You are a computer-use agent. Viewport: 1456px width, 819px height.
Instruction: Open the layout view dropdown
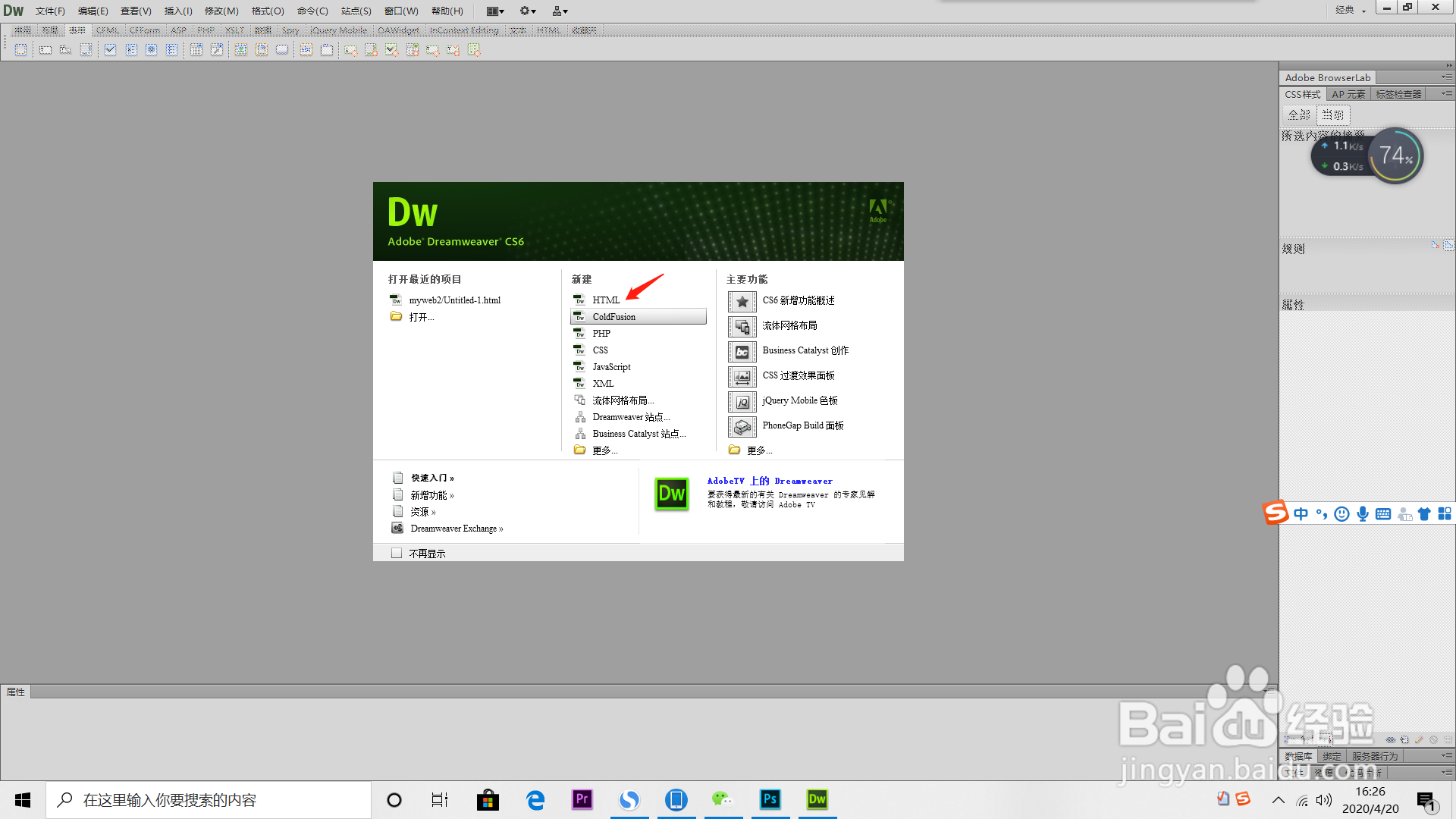pos(495,11)
